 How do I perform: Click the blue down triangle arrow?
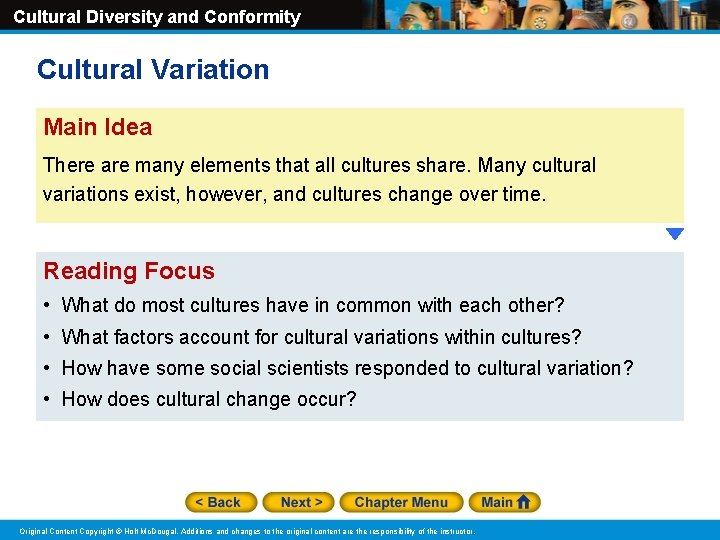point(675,234)
